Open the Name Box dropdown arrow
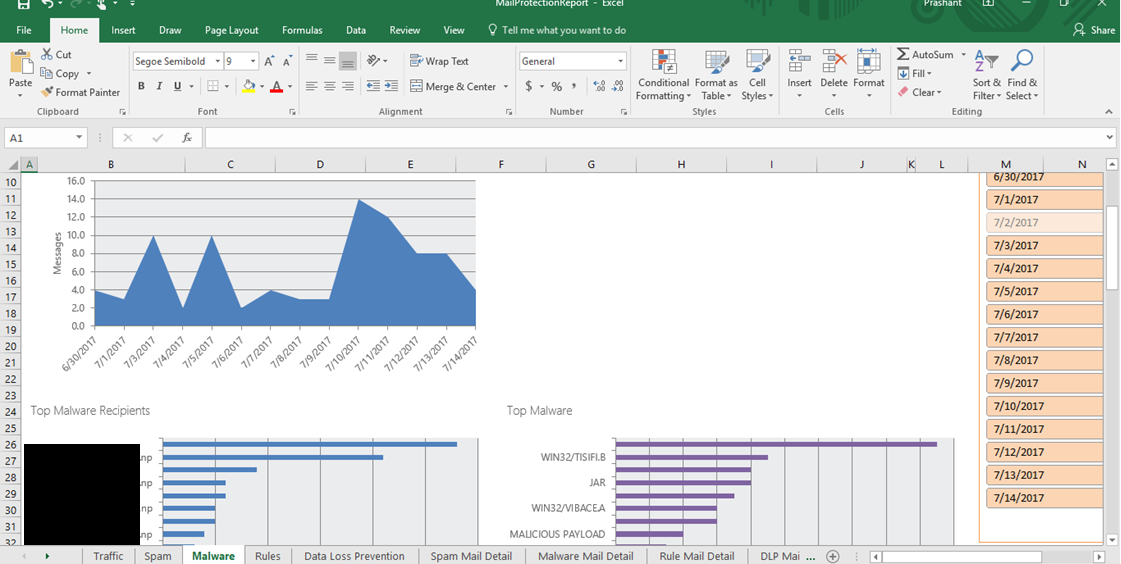 tap(79, 138)
